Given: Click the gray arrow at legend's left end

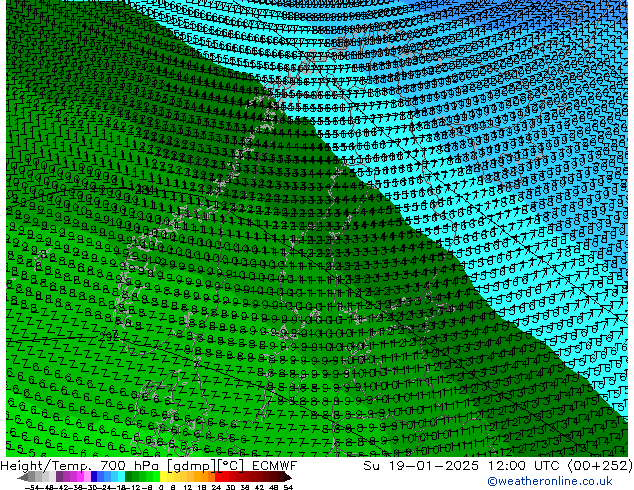Looking at the screenshot, I should [23, 477].
